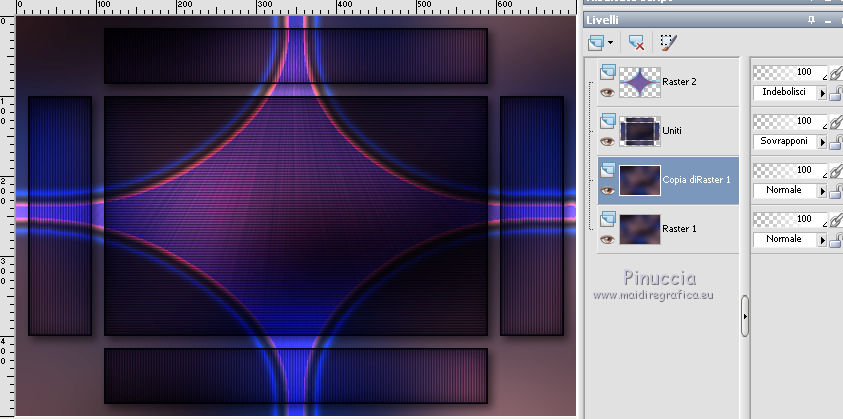
Task: Click the Copia diRaster 1 layer name
Action: pos(696,180)
